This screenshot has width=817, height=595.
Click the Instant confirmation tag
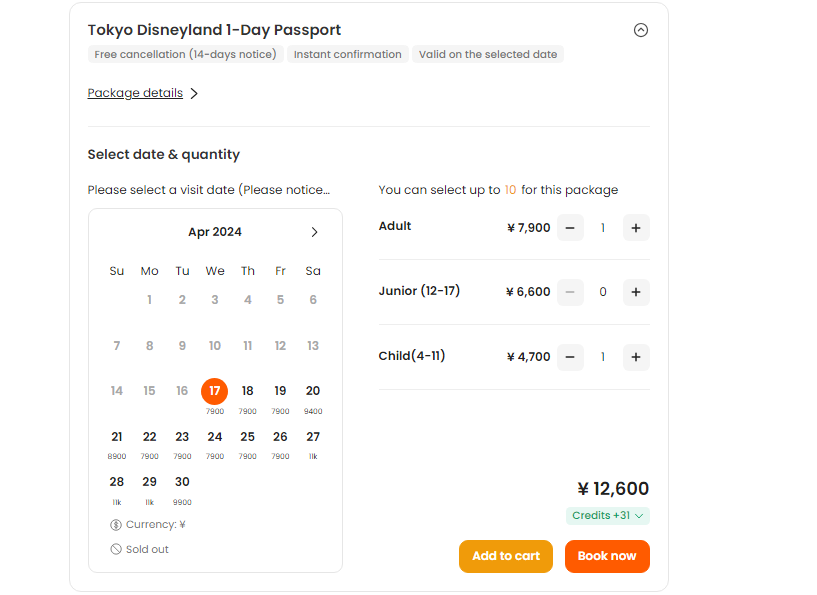[348, 54]
